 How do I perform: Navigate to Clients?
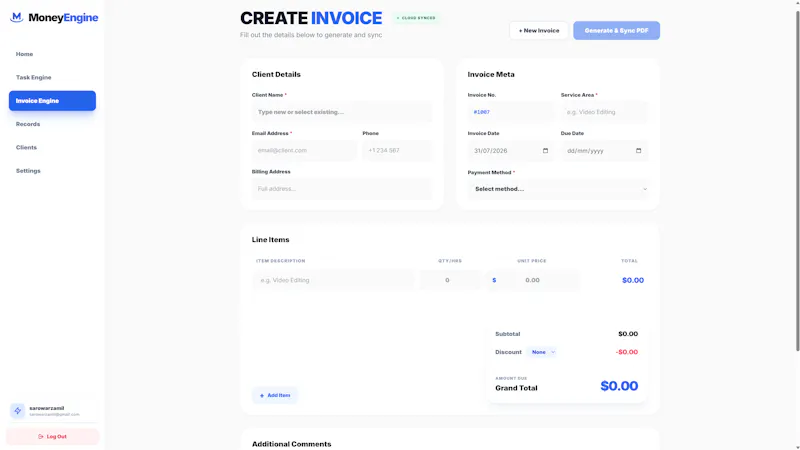click(26, 147)
